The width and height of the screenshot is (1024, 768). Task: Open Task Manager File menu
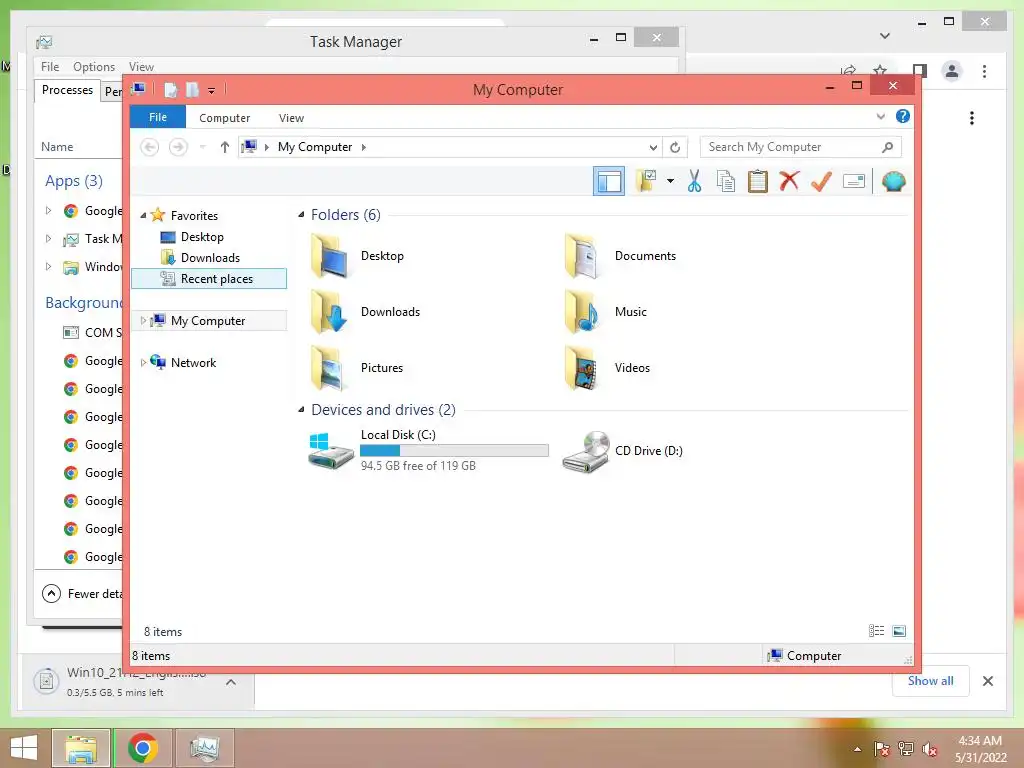coord(50,67)
